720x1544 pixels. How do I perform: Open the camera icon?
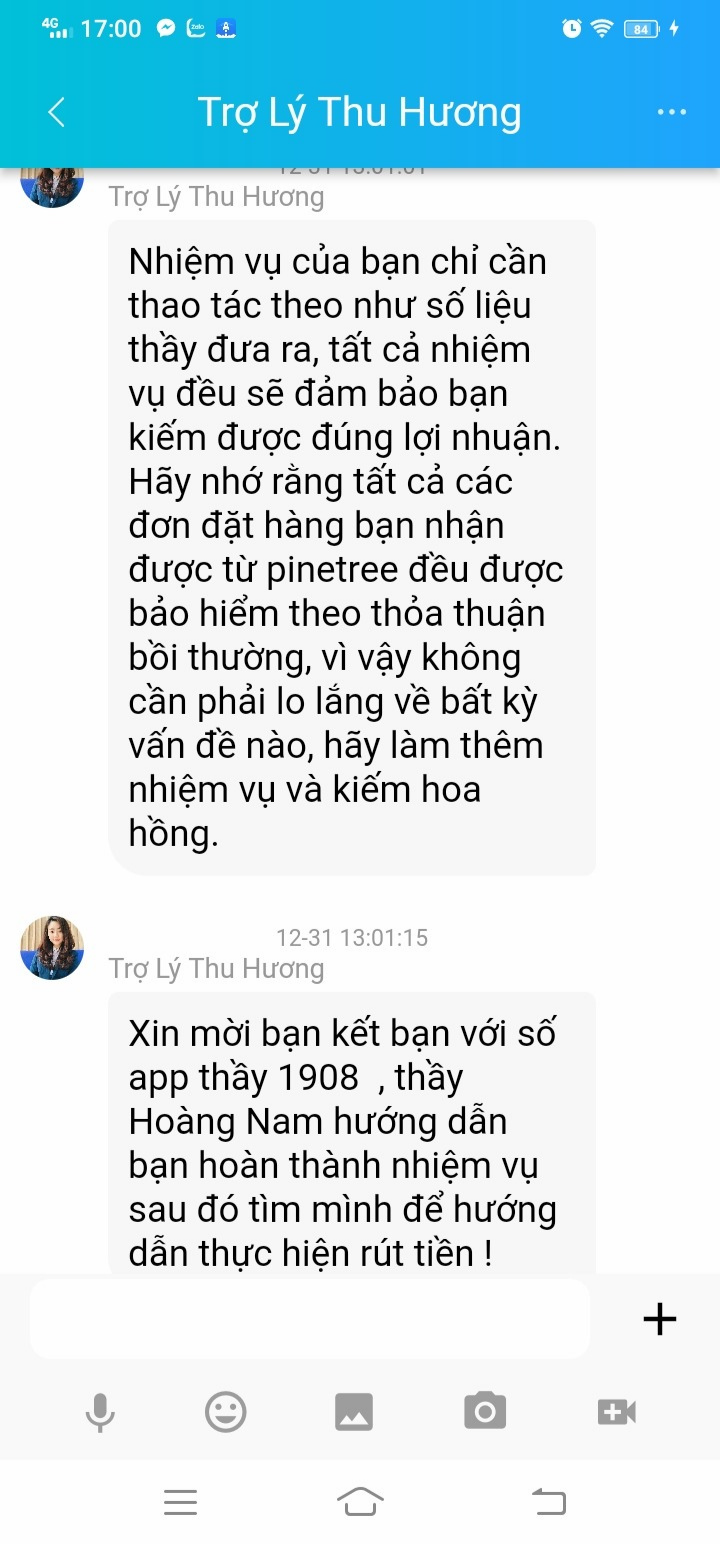[485, 1411]
